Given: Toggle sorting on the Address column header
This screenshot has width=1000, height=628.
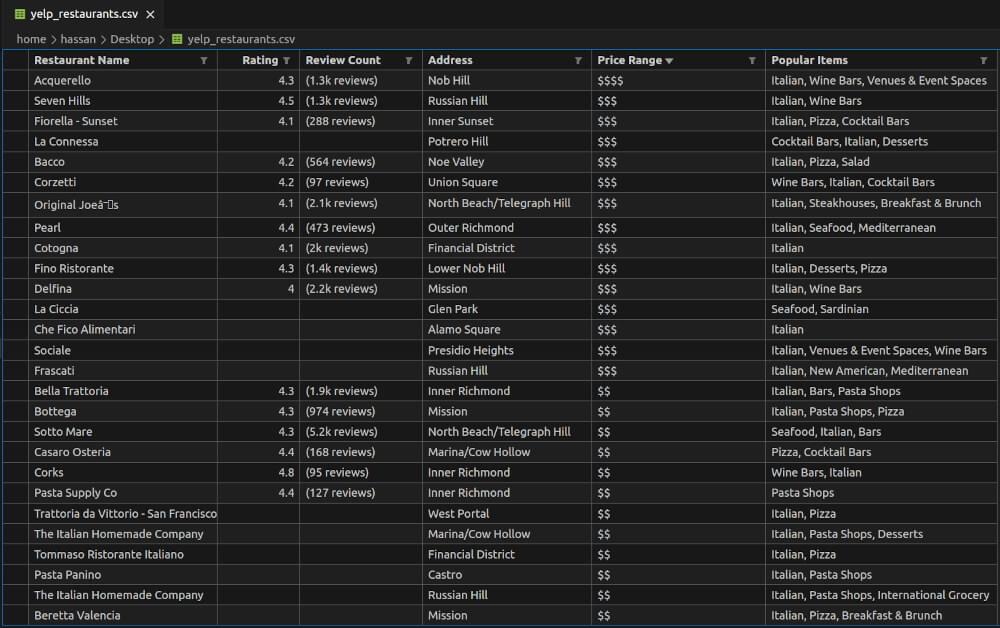Looking at the screenshot, I should [452, 60].
